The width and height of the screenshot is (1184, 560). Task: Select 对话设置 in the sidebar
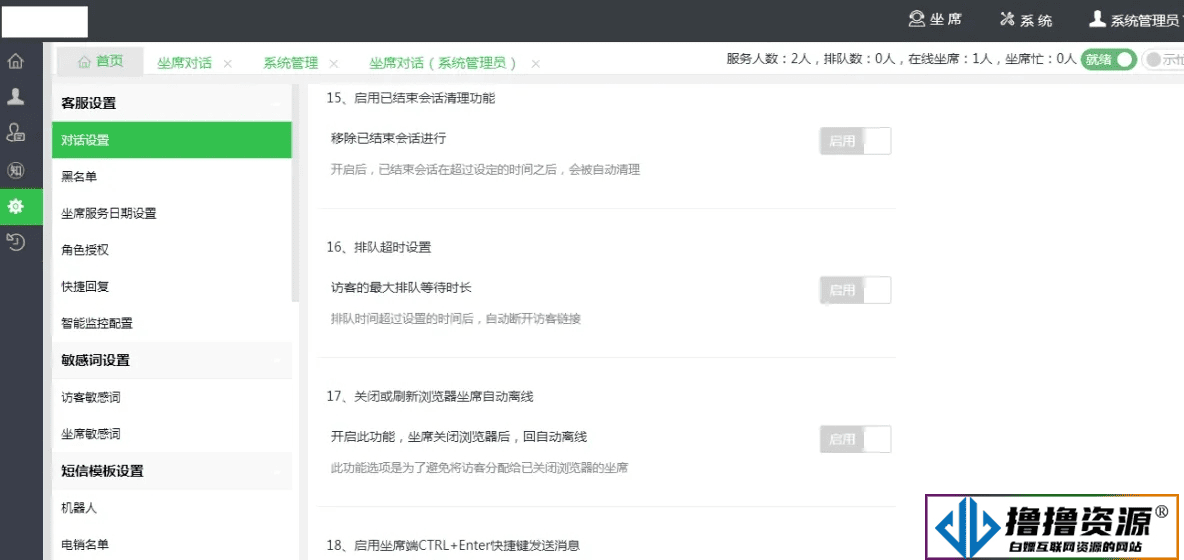pos(172,140)
